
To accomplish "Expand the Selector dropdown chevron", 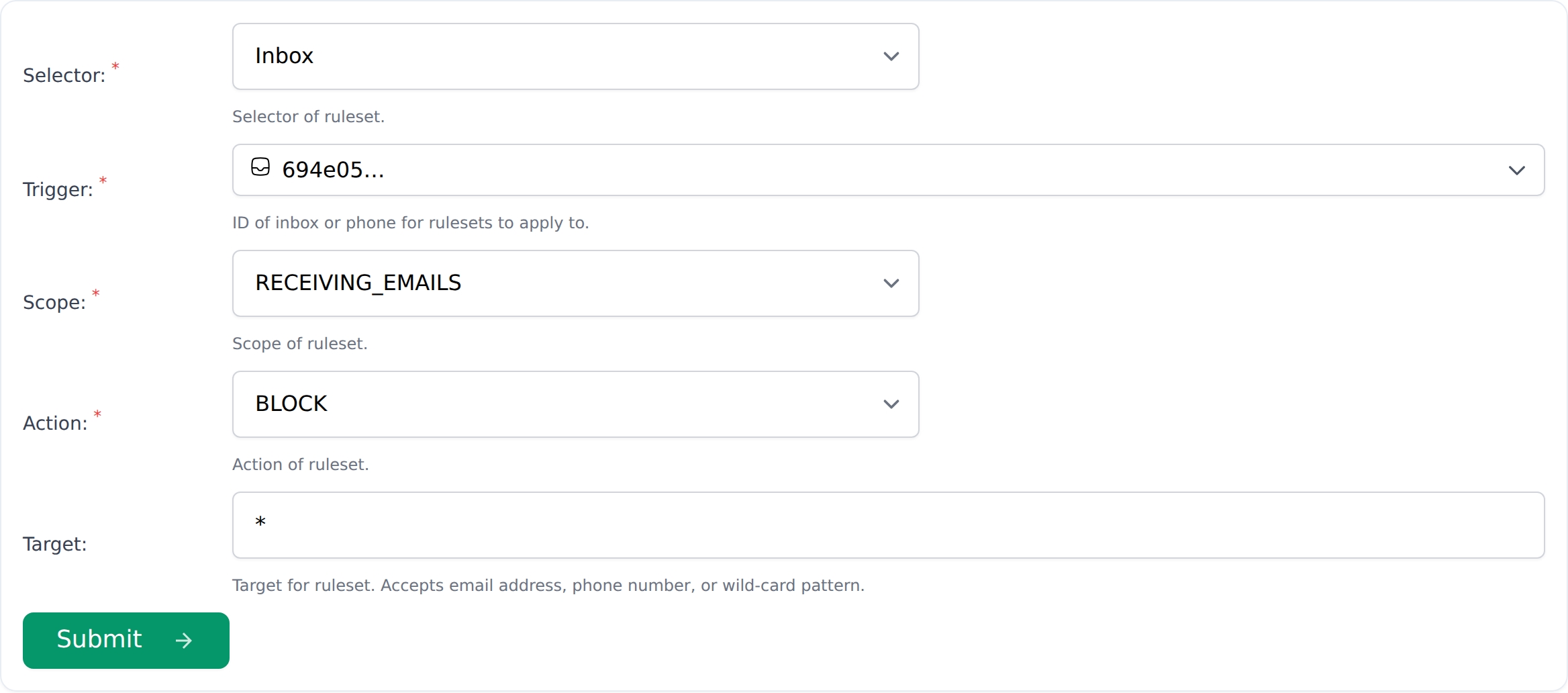I will [x=891, y=56].
